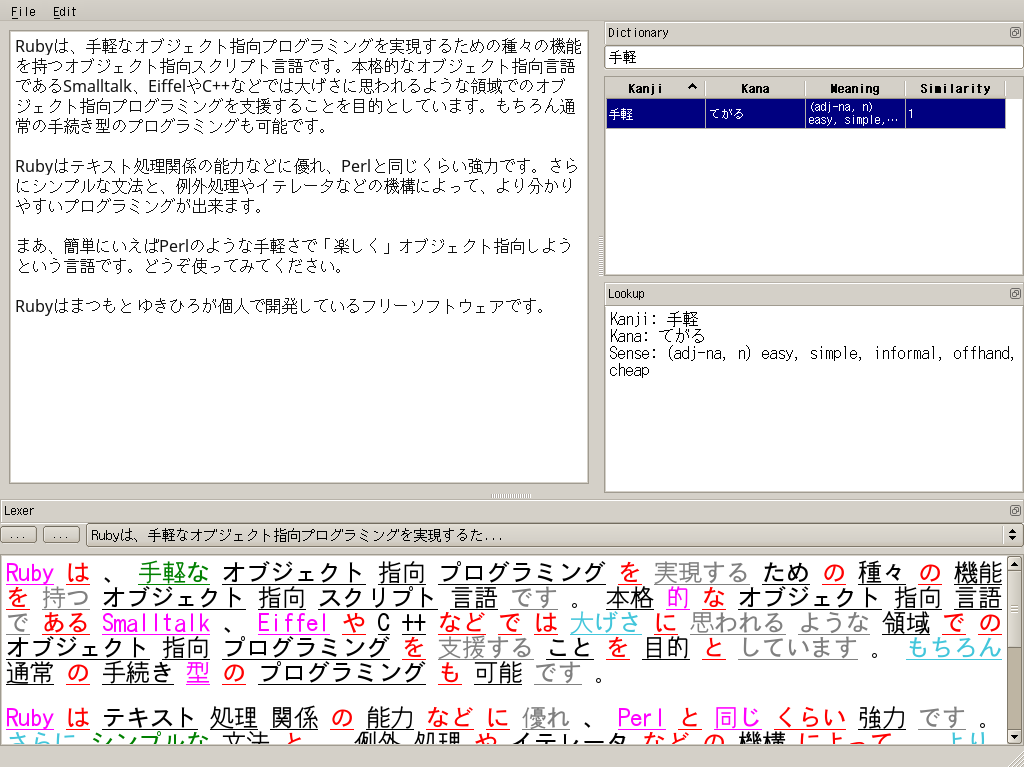Viewport: 1024px width, 767px height.
Task: Select the token 関係 in the Lexer
Action: point(294,718)
